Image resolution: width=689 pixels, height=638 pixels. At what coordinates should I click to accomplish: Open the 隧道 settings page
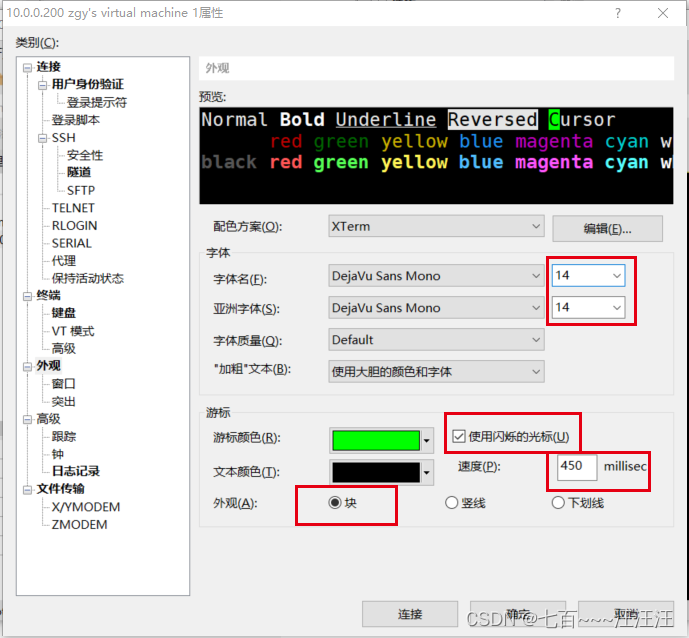[x=79, y=172]
